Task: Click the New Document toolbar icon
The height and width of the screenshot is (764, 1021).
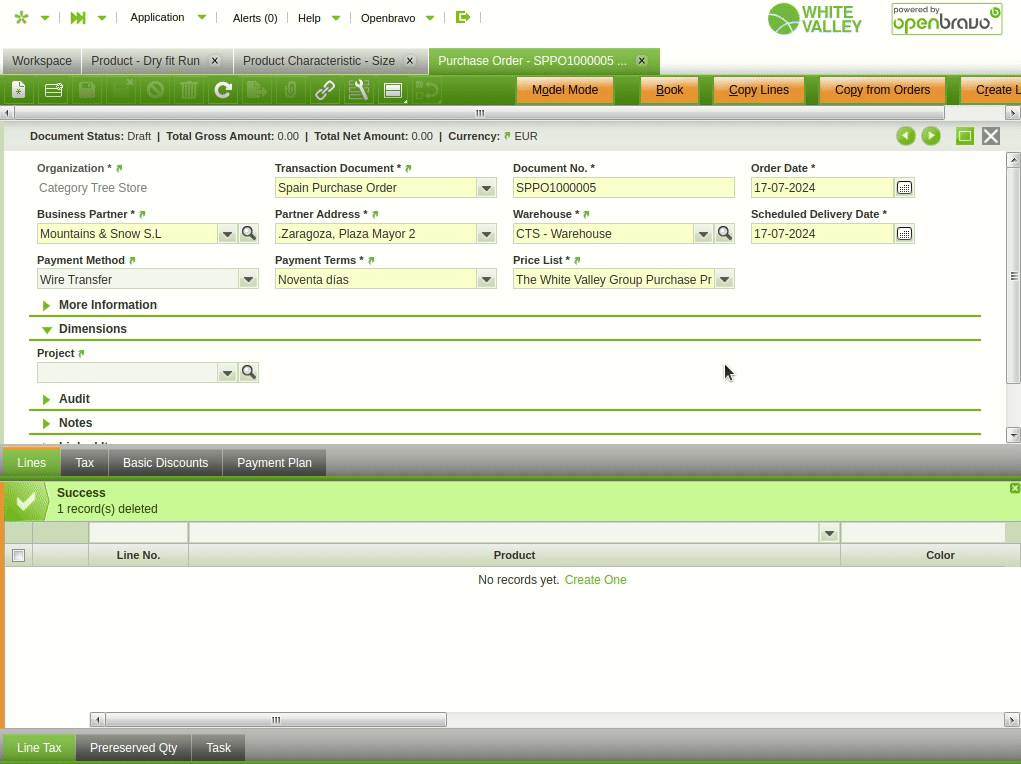Action: (x=18, y=90)
